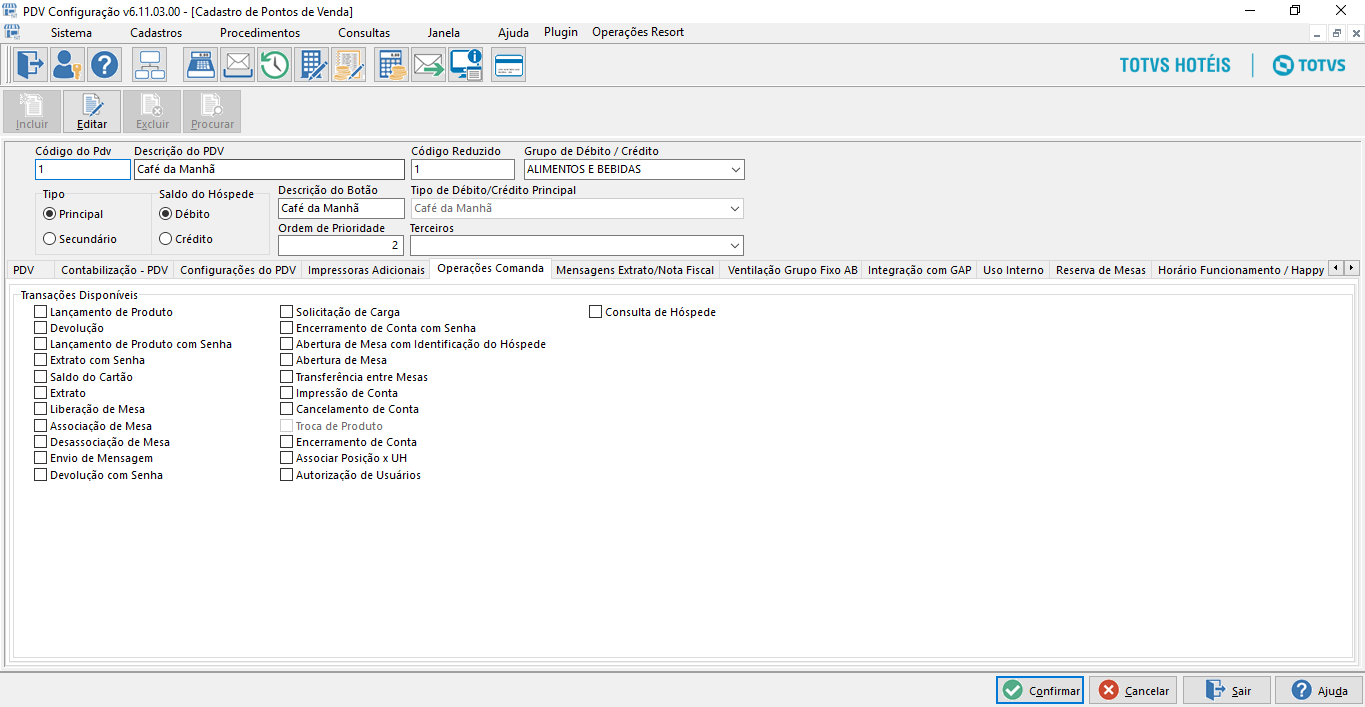Image resolution: width=1365 pixels, height=707 pixels.
Task: Check the Devolução transaction
Action: pos(41,328)
